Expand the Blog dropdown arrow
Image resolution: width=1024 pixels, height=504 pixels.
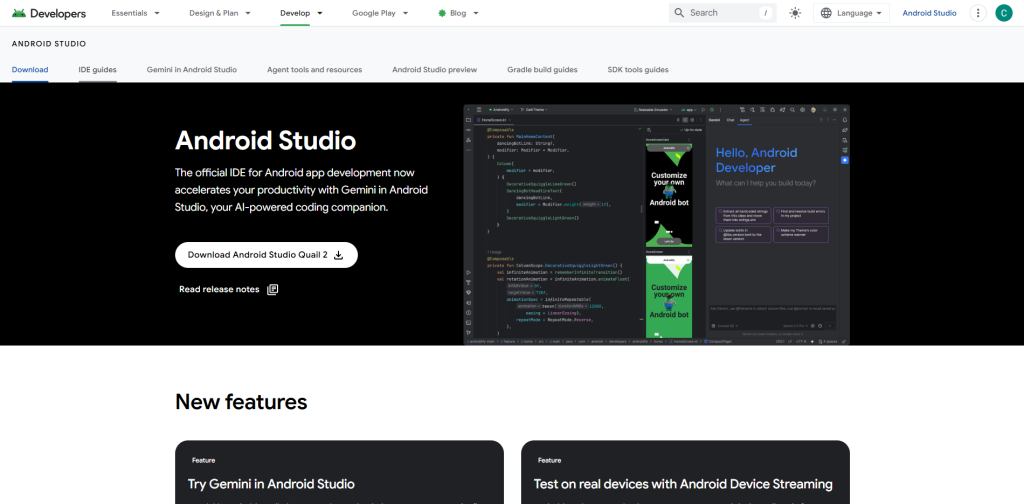coord(476,13)
